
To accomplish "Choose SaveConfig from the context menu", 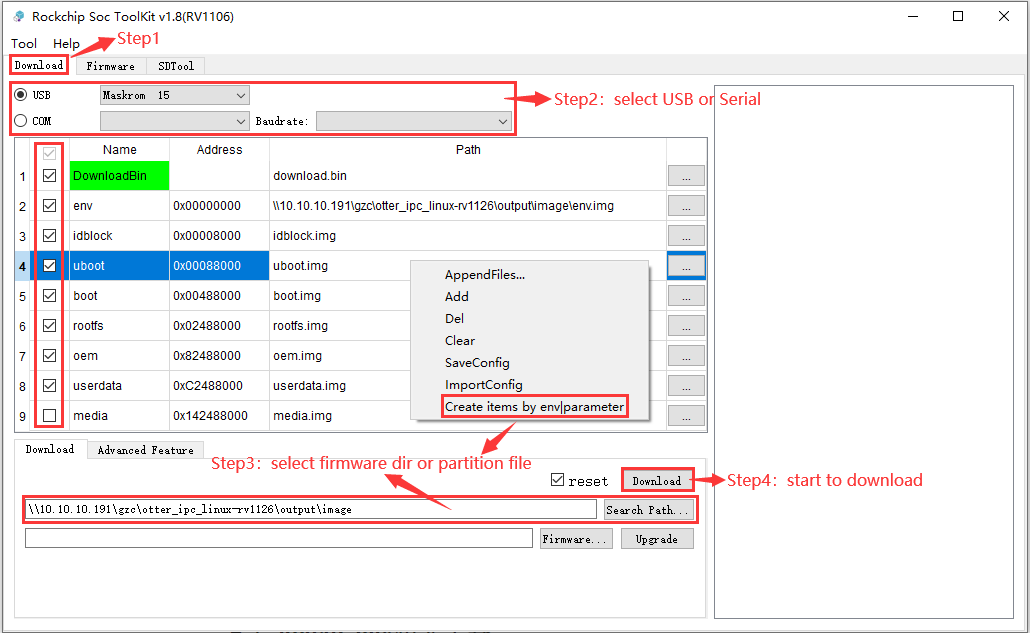I will coord(477,363).
